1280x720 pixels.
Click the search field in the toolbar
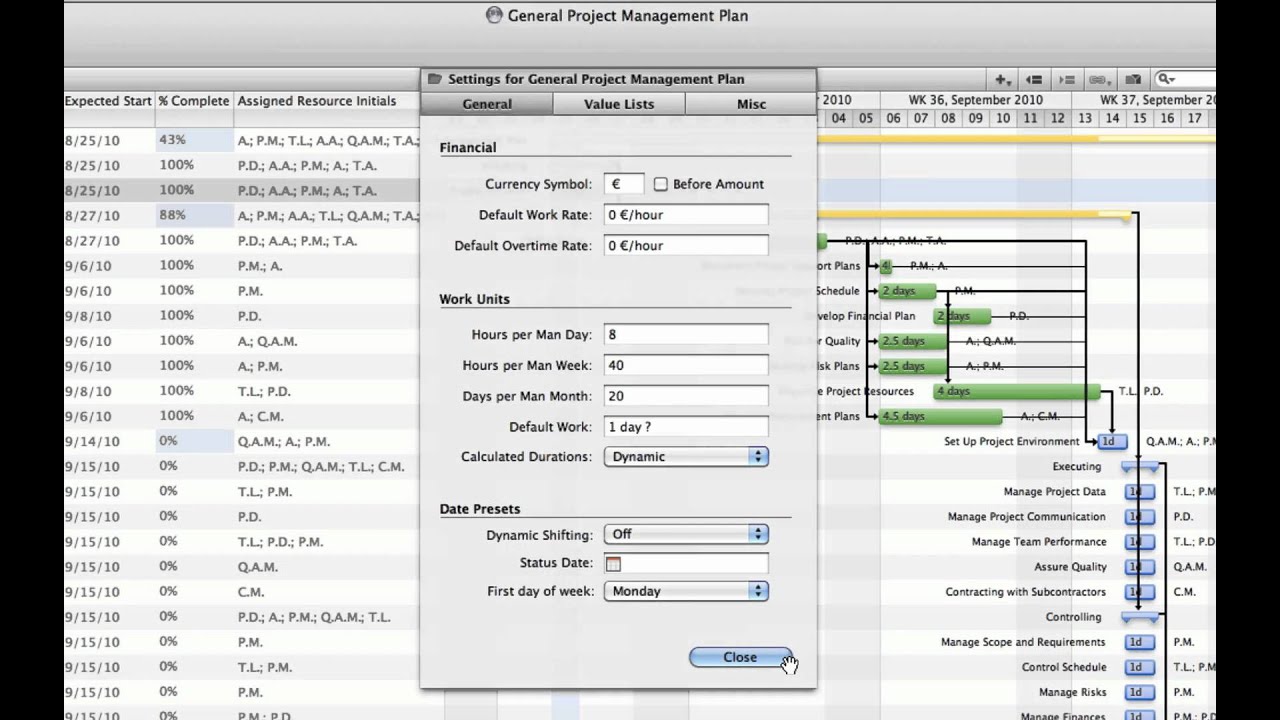(x=1185, y=79)
